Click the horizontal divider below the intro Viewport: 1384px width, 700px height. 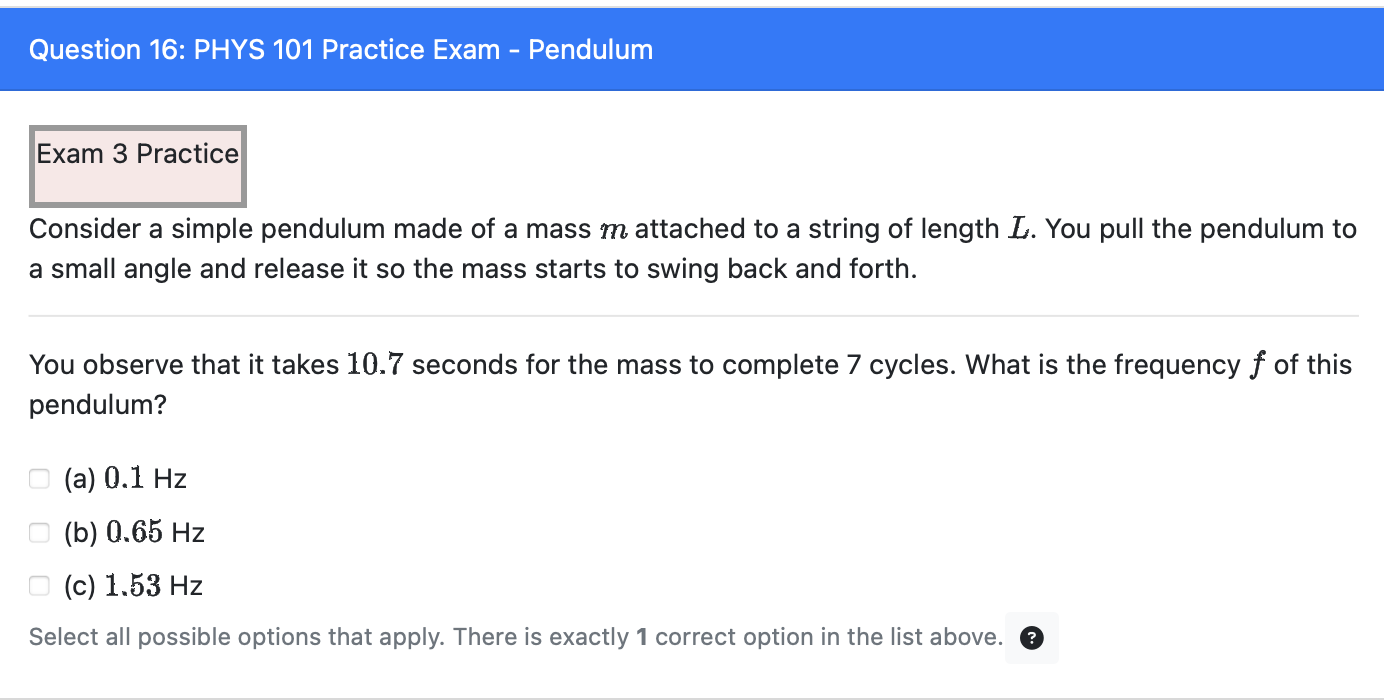click(692, 313)
